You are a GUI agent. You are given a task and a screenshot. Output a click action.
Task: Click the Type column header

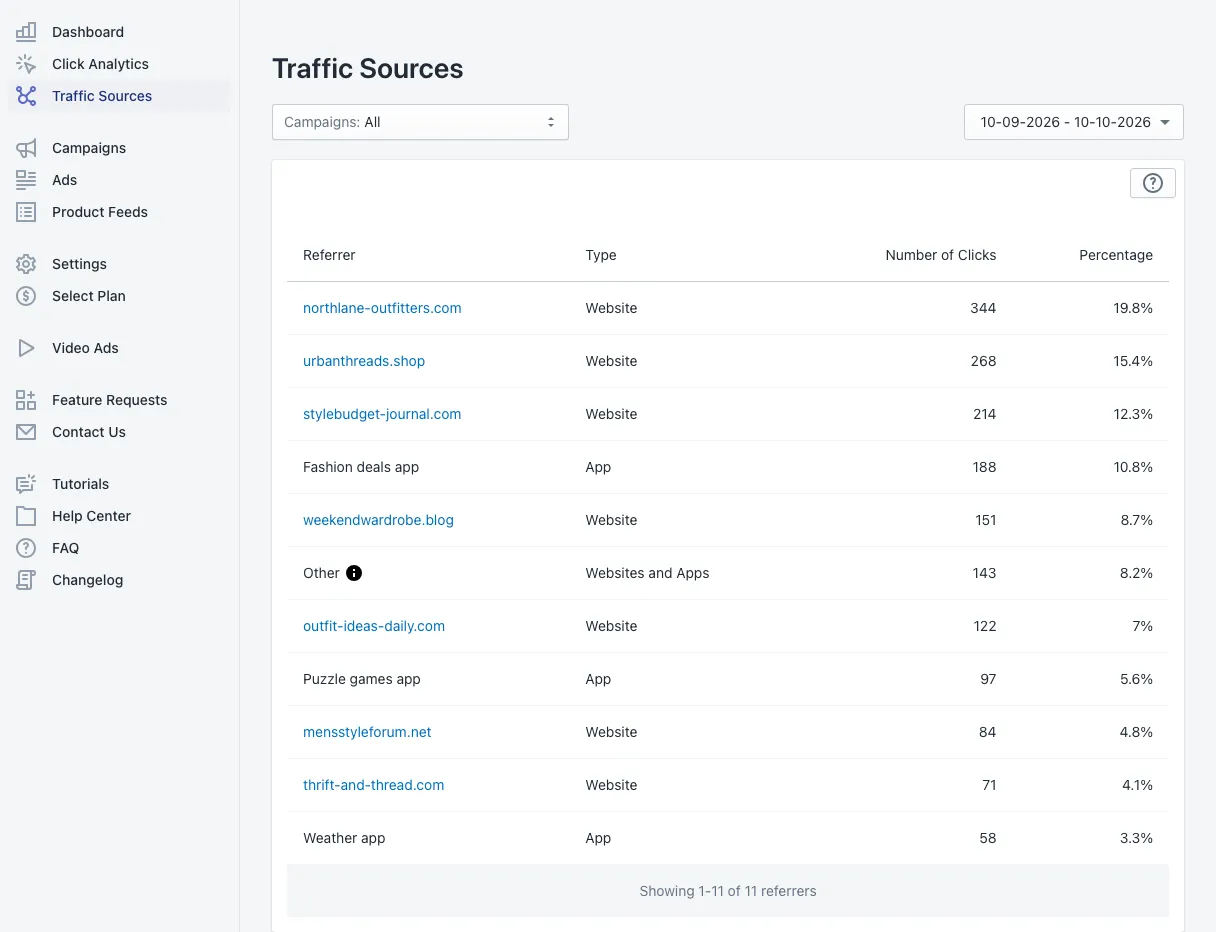[601, 255]
